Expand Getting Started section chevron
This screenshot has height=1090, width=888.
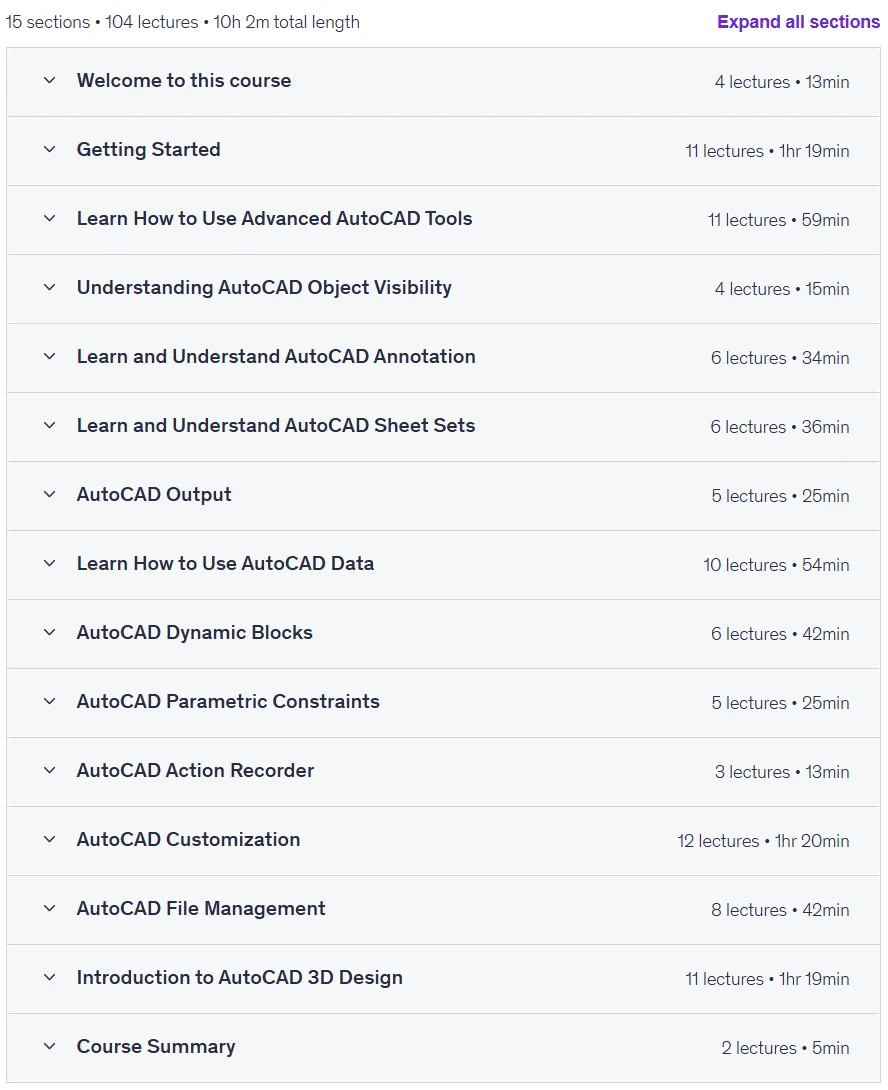click(x=49, y=149)
